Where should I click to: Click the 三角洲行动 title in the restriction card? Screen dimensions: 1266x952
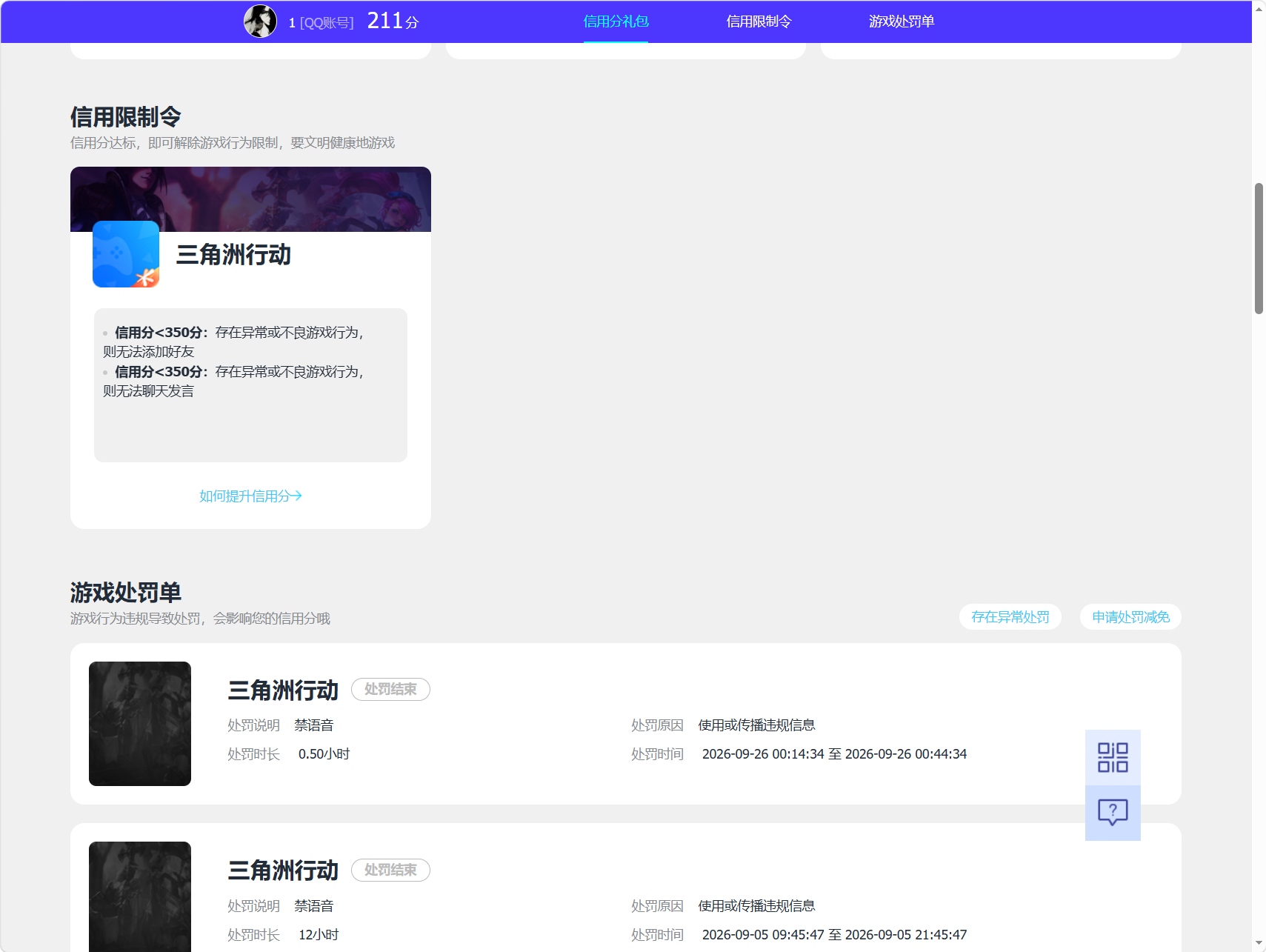(234, 255)
